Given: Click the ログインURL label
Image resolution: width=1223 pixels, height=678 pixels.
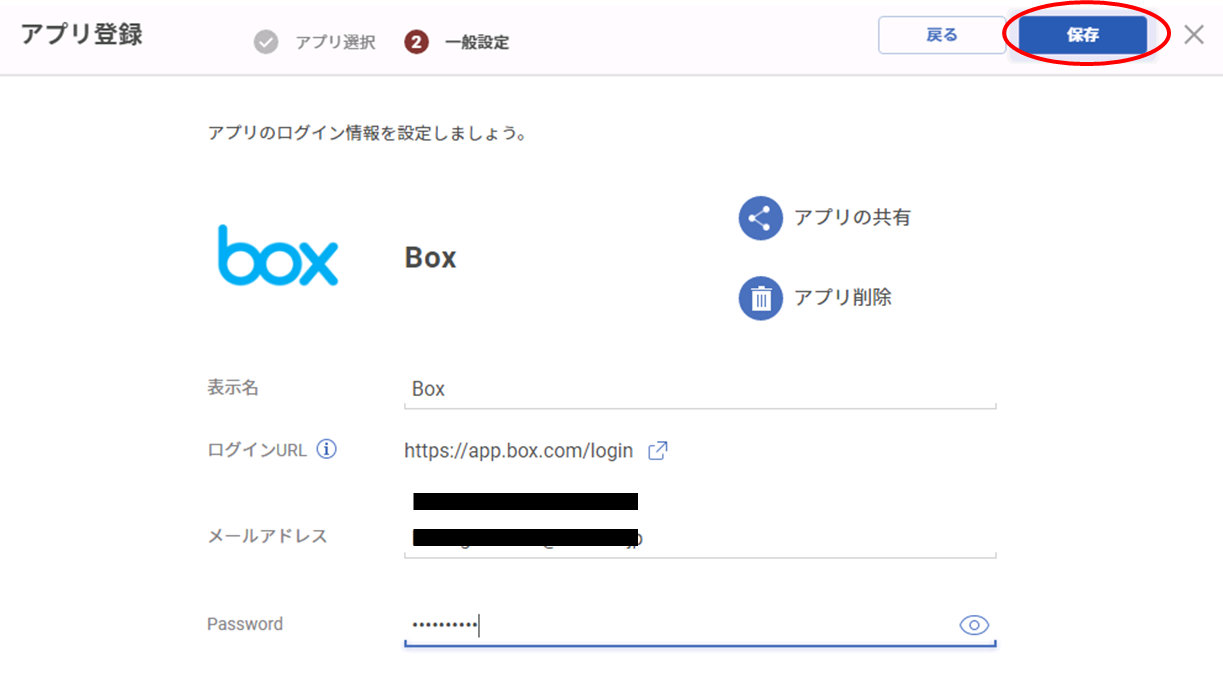Looking at the screenshot, I should [257, 450].
